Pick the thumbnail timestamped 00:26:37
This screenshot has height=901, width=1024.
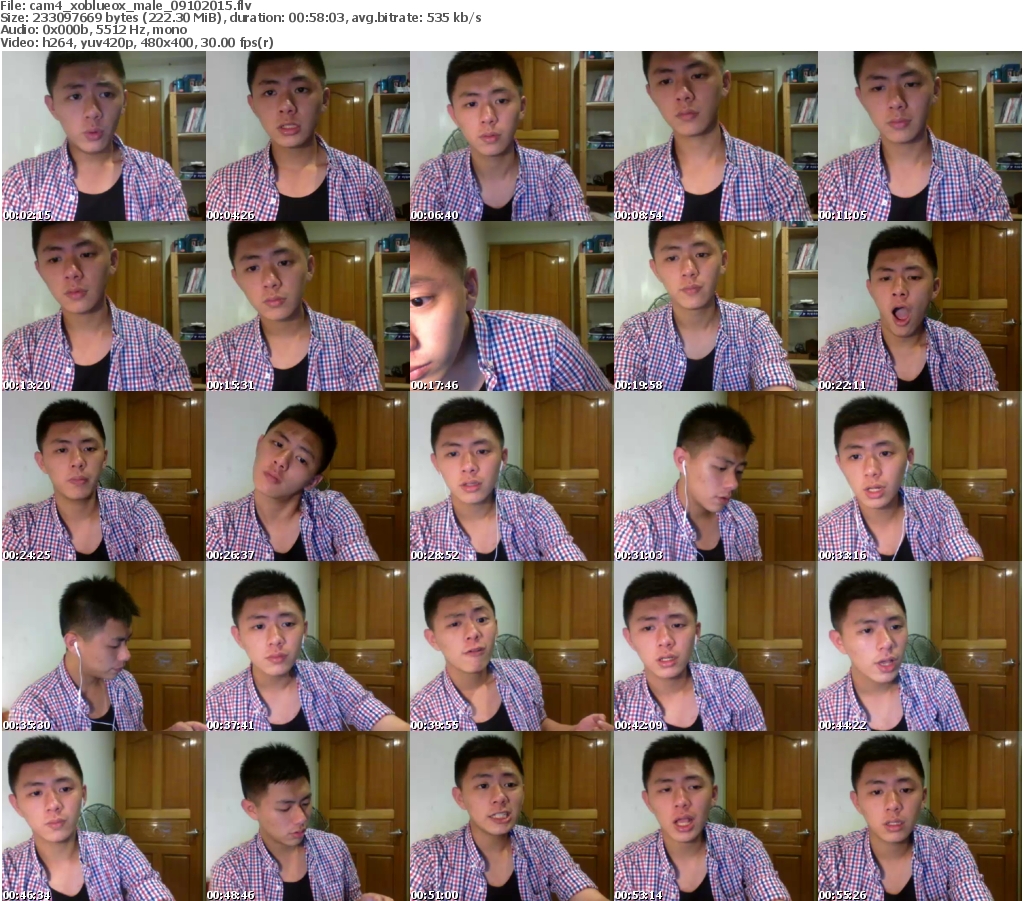(x=308, y=476)
